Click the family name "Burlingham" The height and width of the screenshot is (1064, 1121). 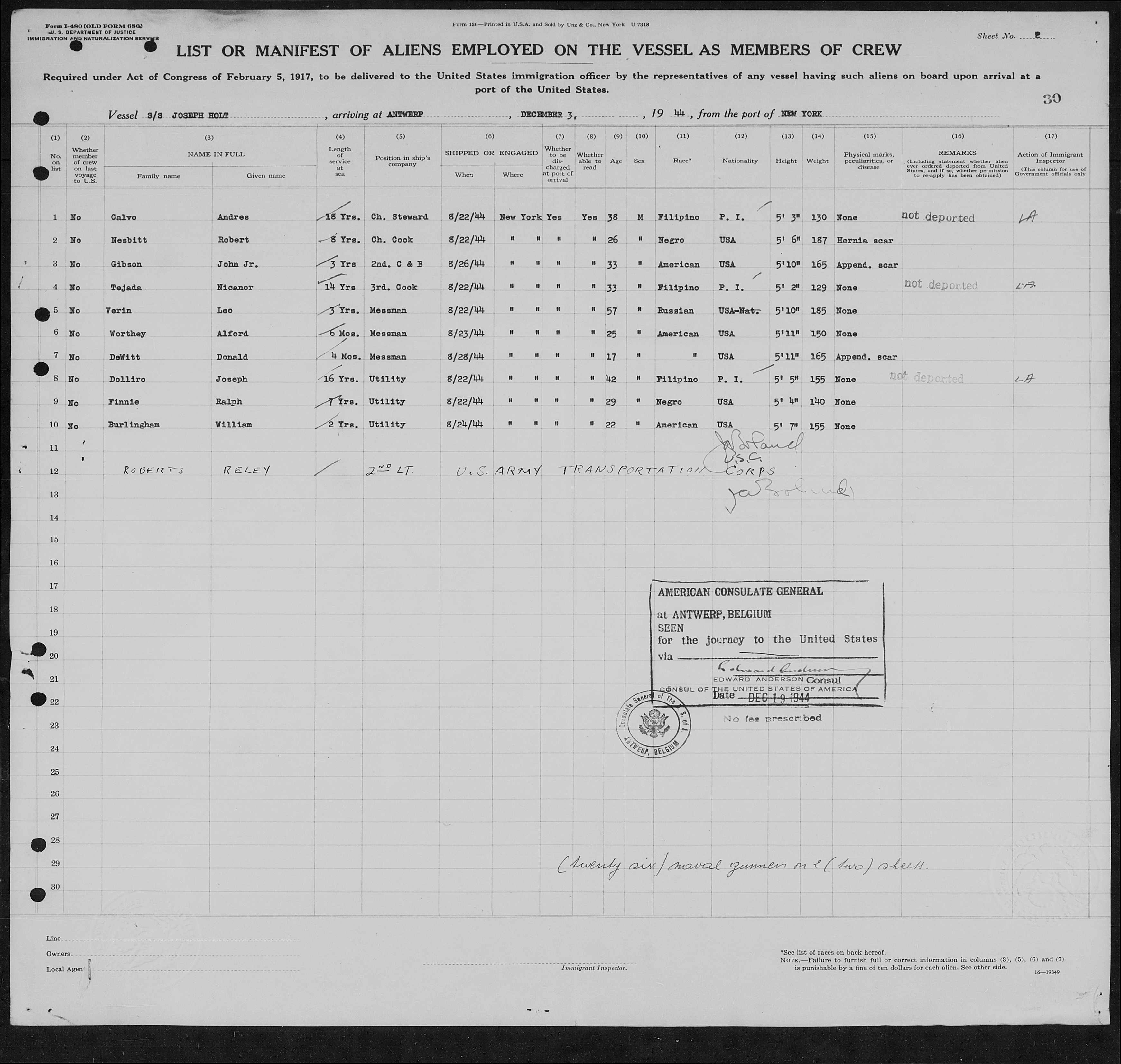[x=134, y=424]
